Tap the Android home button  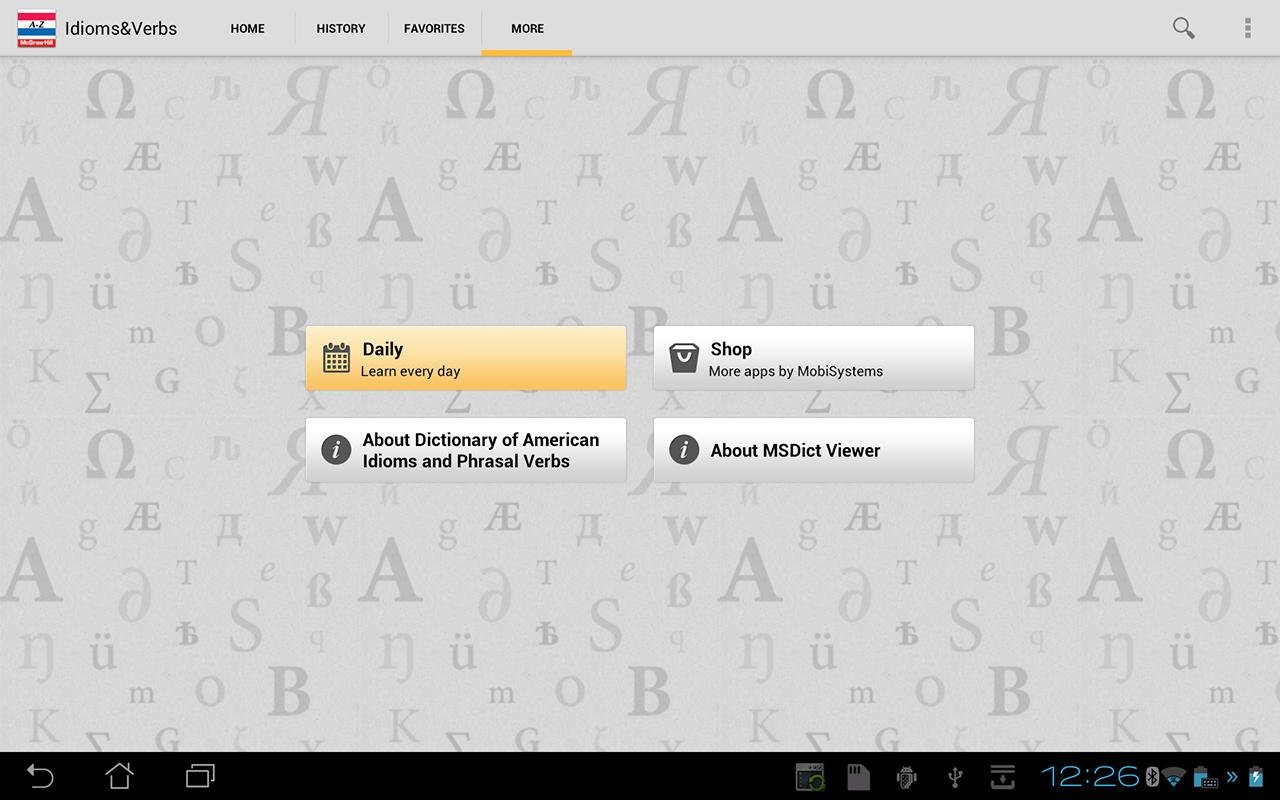(120, 776)
